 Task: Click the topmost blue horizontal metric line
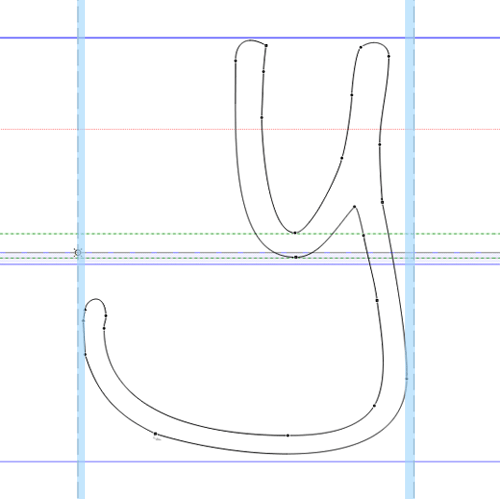tap(250, 38)
